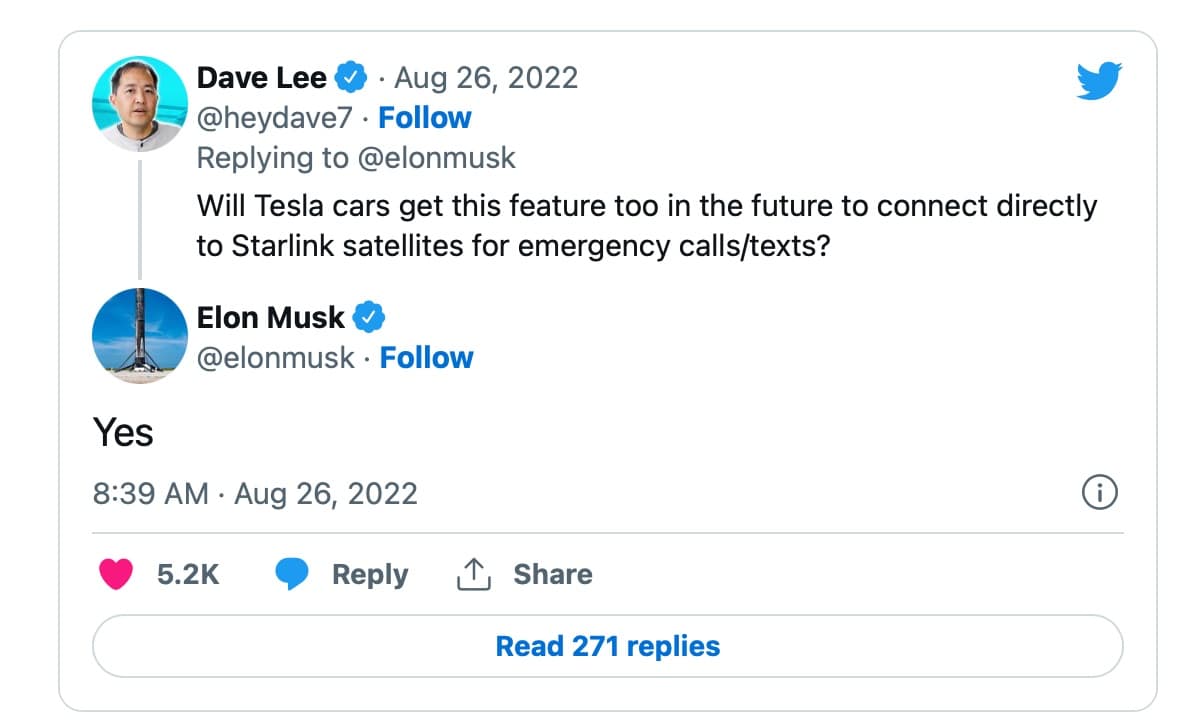Click Elon Musk's verified badge
1202x728 pixels.
coord(369,318)
